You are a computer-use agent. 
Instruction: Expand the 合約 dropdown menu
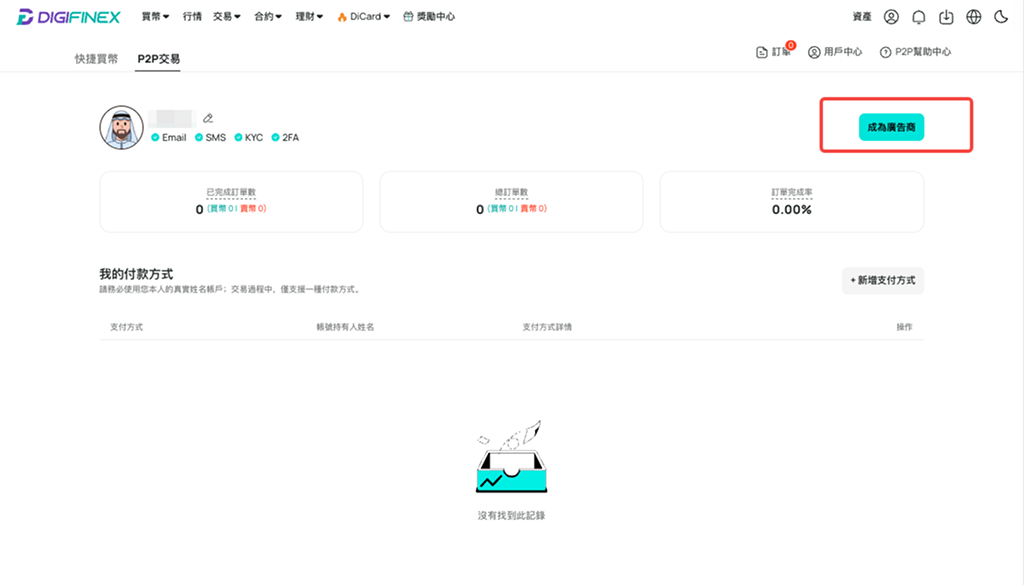(268, 17)
